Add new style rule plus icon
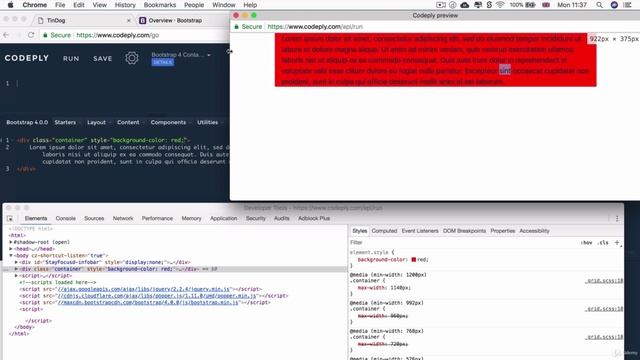This screenshot has width=640, height=360. pyautogui.click(x=617, y=242)
